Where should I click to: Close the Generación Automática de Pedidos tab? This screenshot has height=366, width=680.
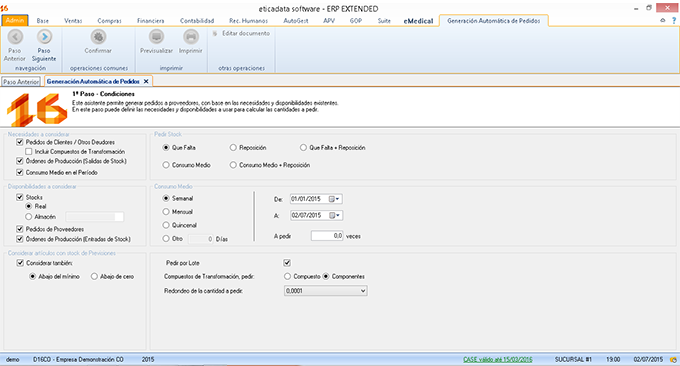(146, 81)
